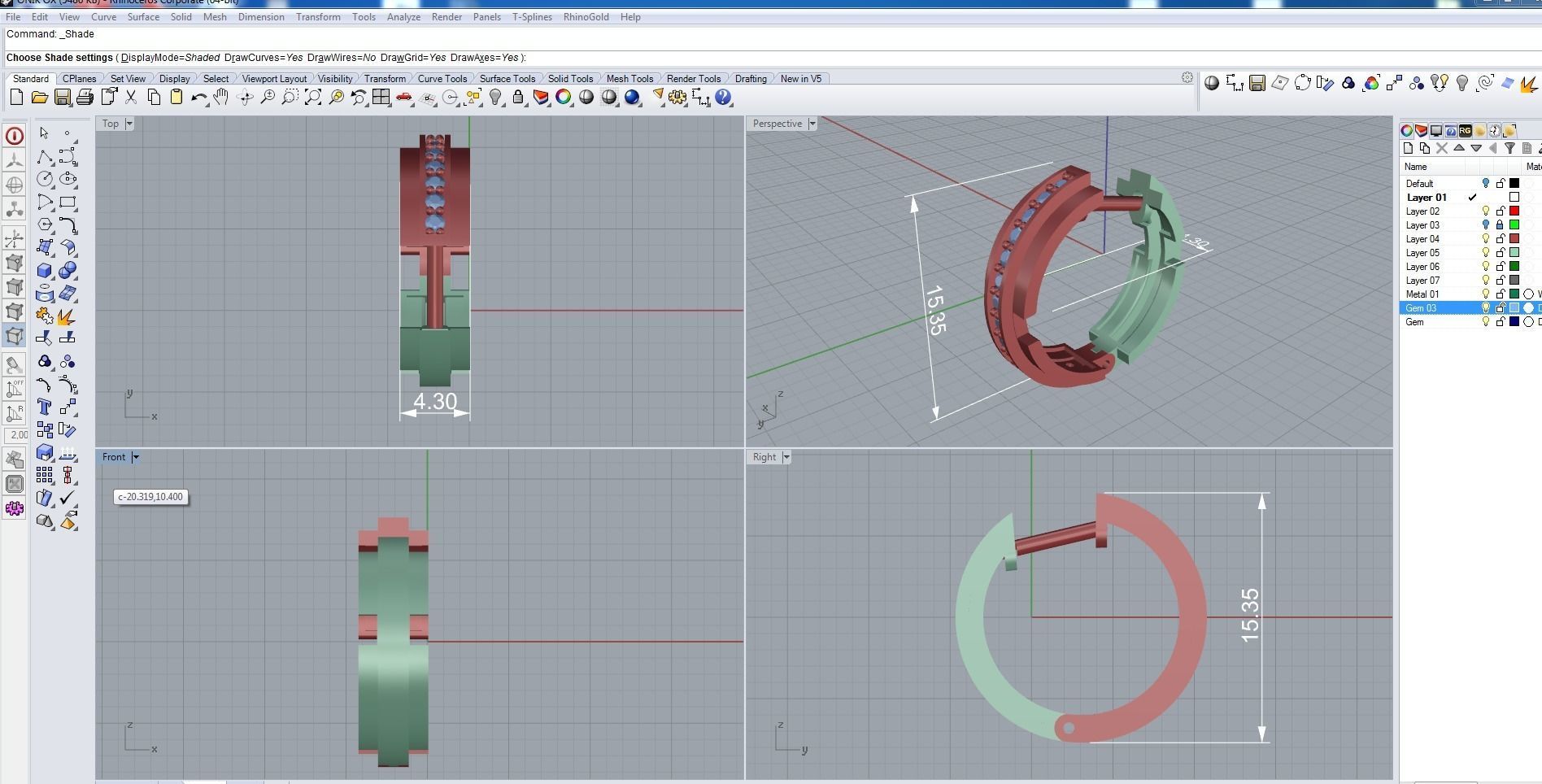Select the Pan hand tool
This screenshot has width=1542, height=784.
[x=221, y=98]
